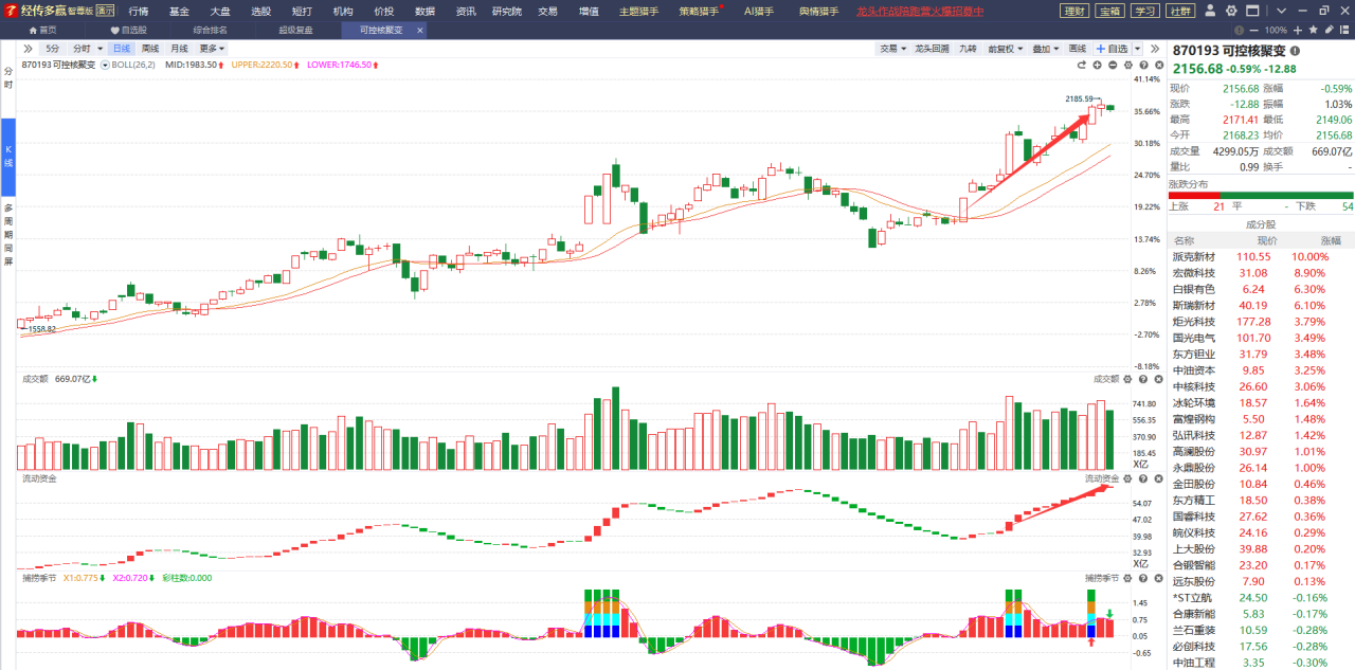The width and height of the screenshot is (1355, 670).
Task: Zoom in chart with plus circle icon
Action: (x=1097, y=65)
